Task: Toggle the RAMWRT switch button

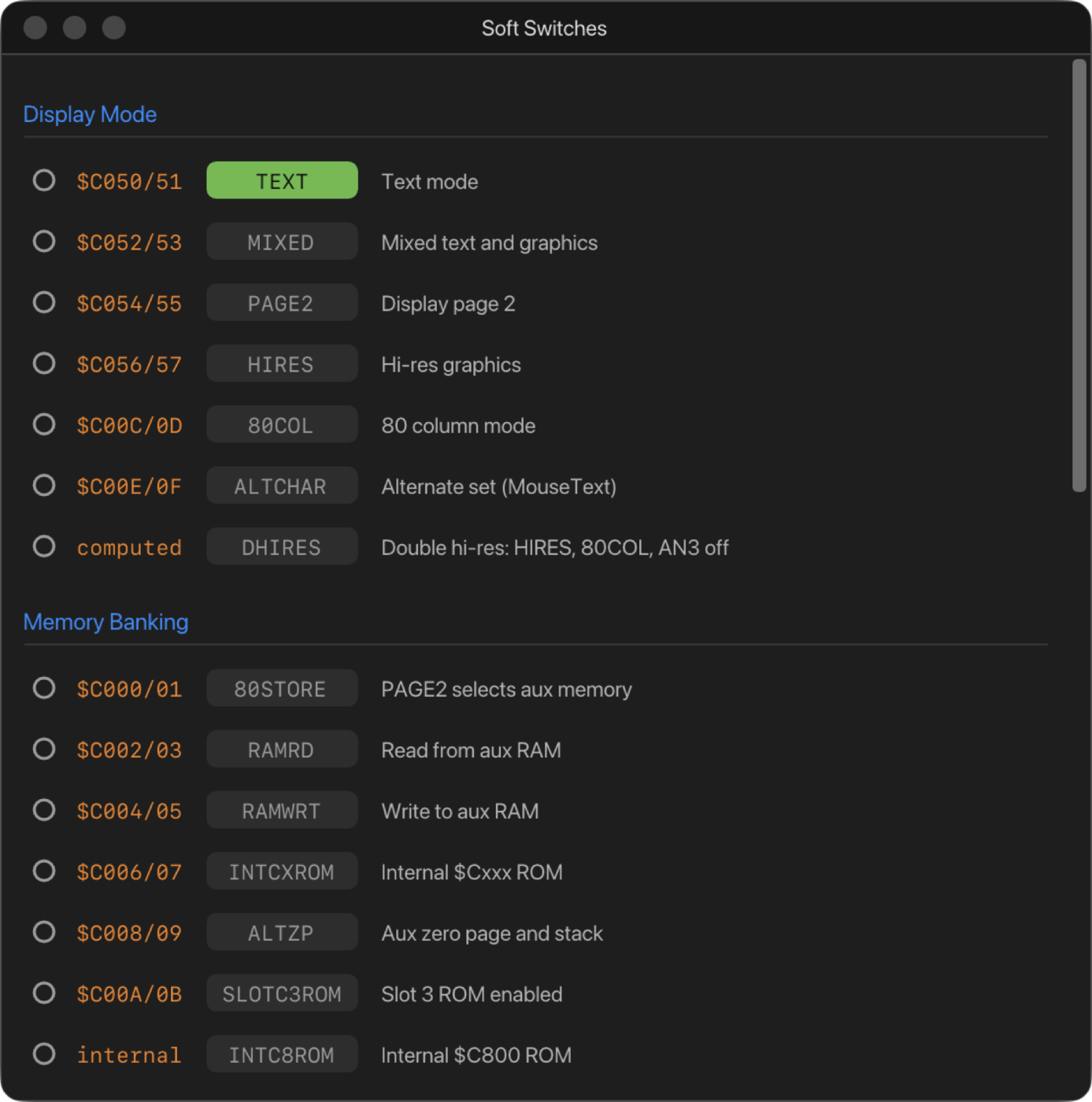Action: (282, 810)
